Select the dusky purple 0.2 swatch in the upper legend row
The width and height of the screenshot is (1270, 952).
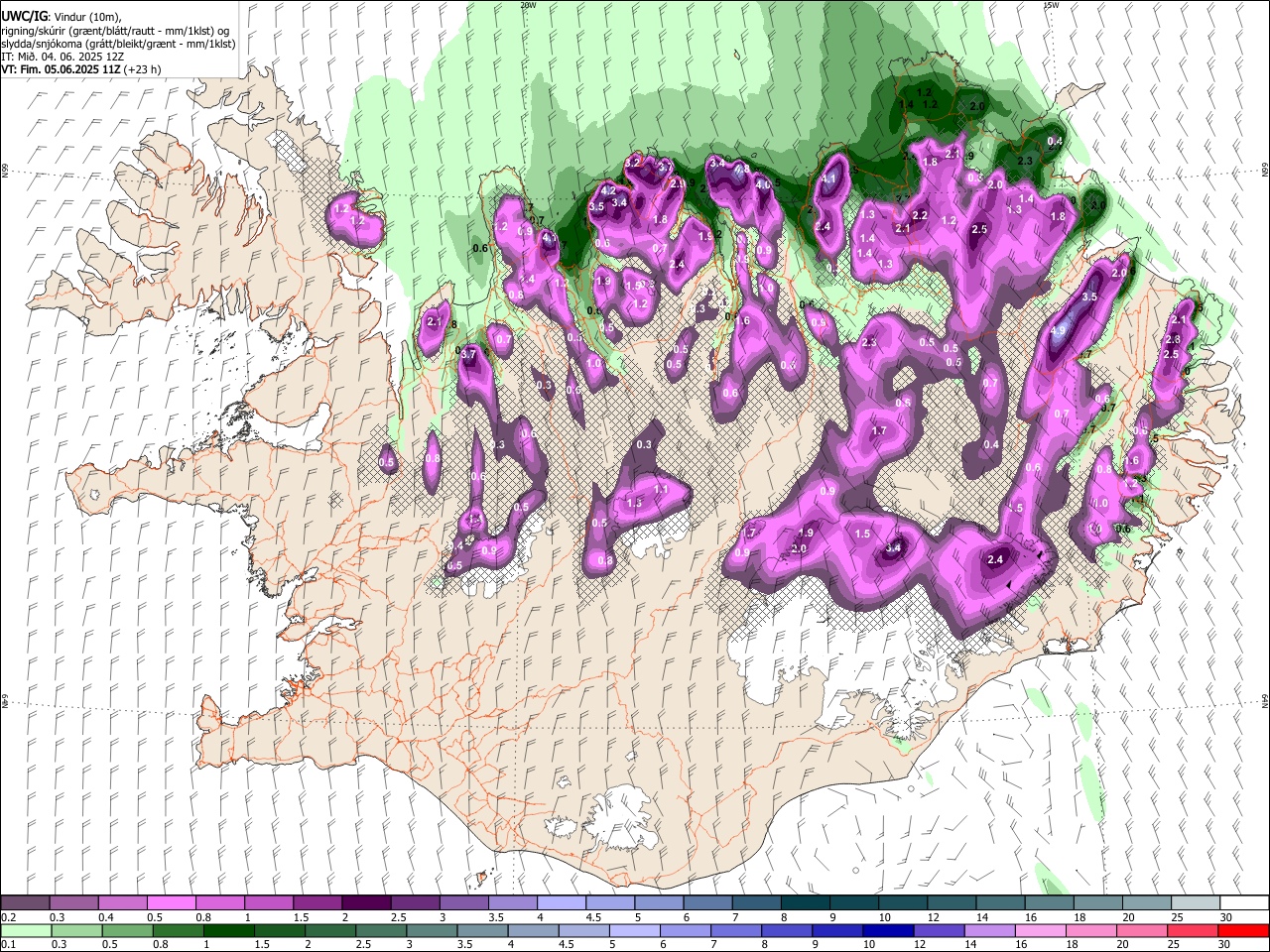click(x=25, y=903)
